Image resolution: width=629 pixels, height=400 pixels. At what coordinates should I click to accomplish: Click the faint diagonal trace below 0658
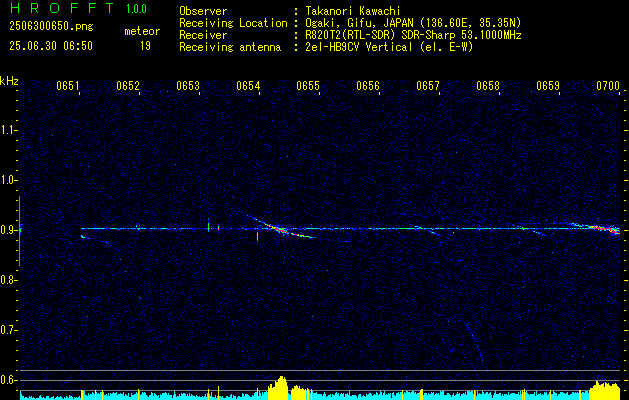point(474,341)
